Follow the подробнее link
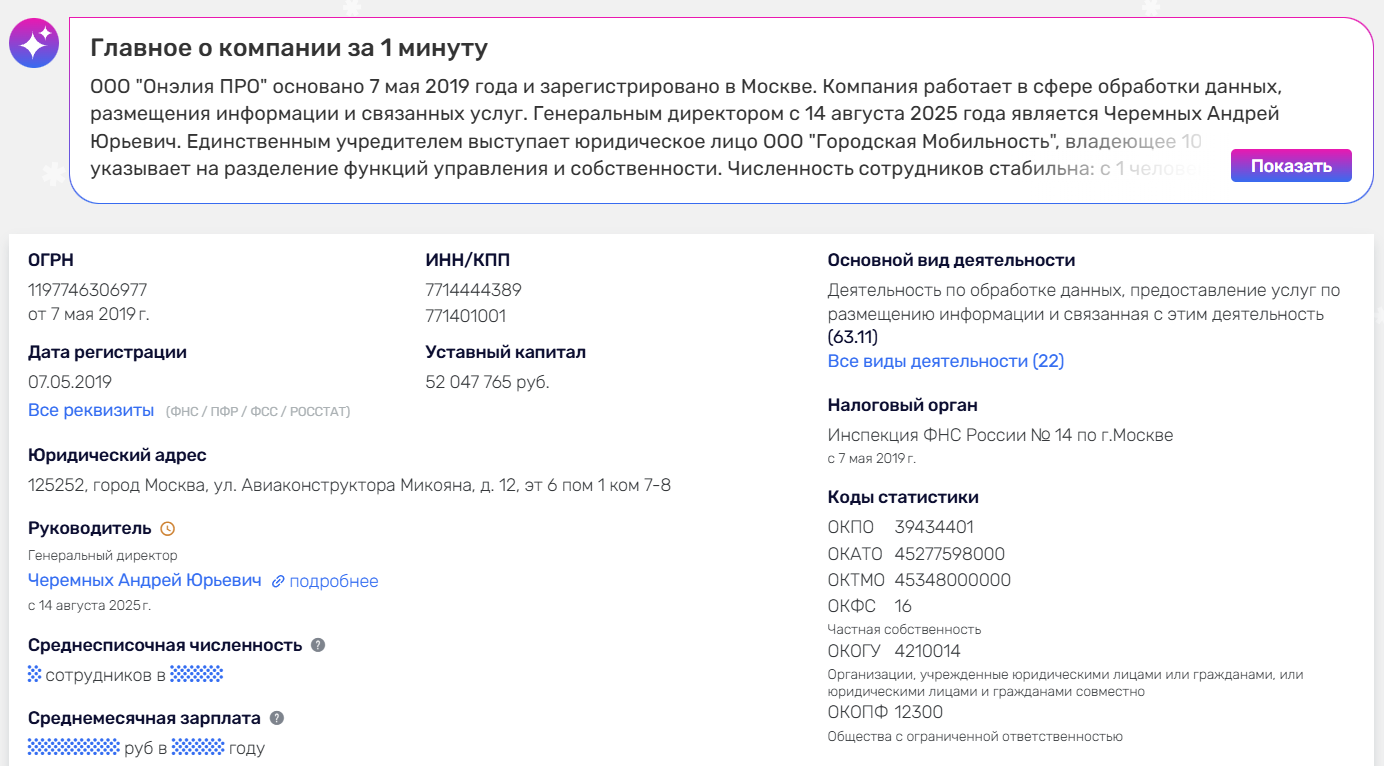 pos(334,581)
